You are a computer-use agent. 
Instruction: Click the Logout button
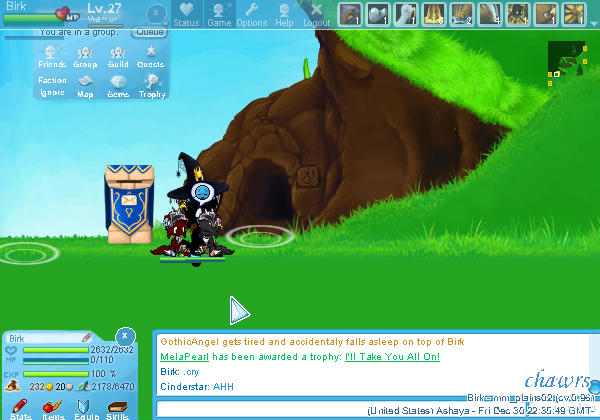[x=317, y=14]
